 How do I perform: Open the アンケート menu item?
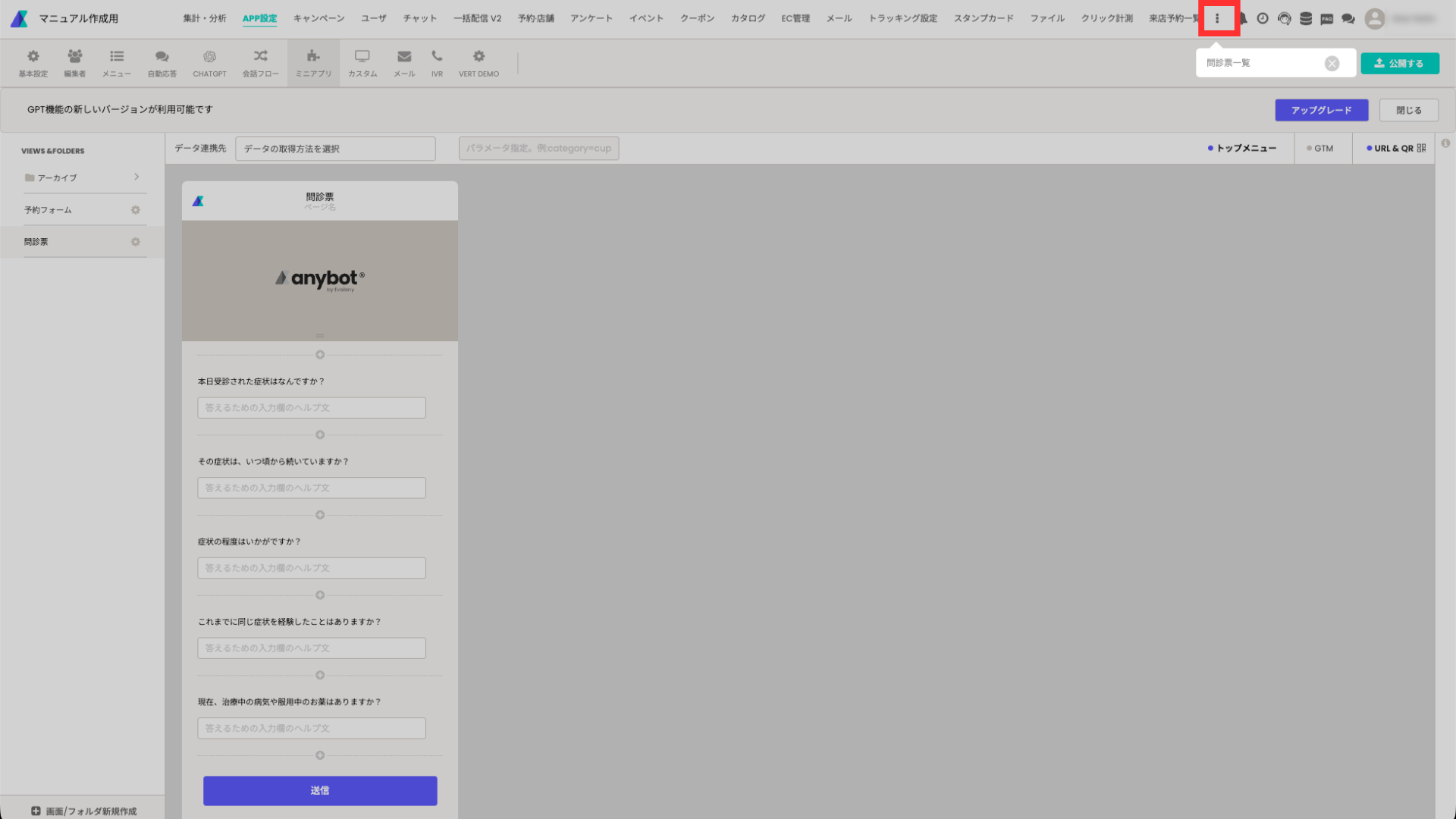(591, 18)
